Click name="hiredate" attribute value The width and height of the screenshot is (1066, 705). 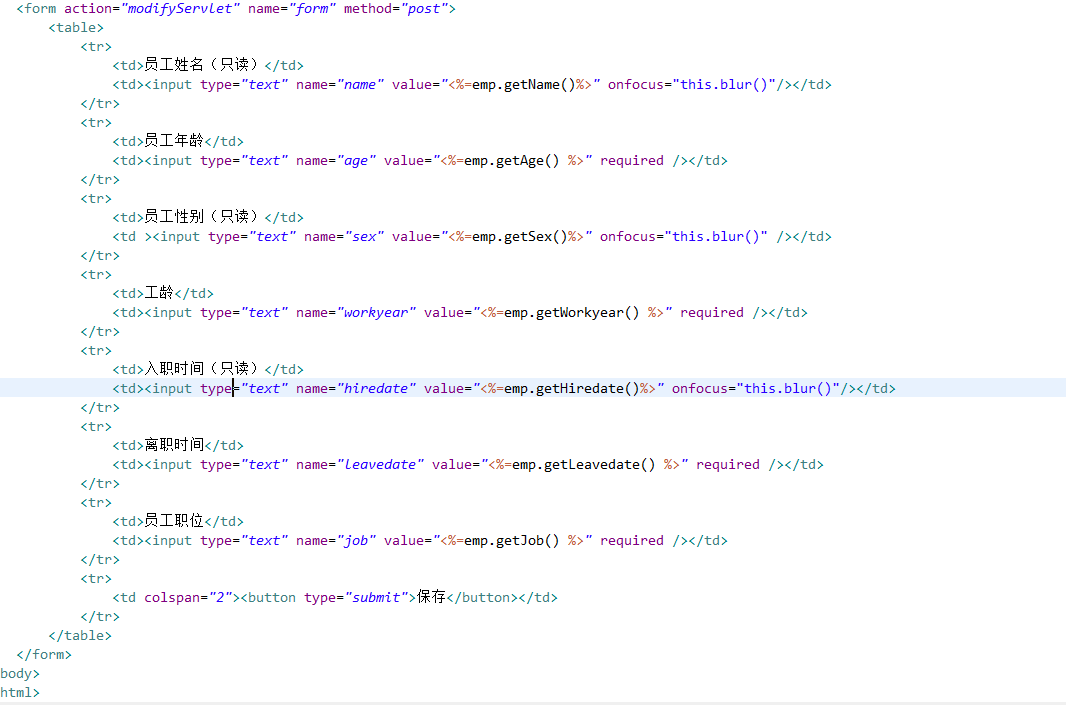tap(376, 389)
